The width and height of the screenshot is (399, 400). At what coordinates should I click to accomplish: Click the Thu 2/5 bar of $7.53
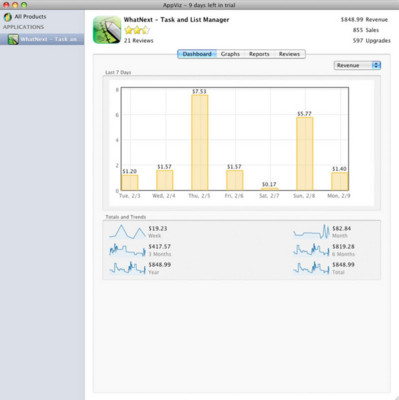(200, 143)
